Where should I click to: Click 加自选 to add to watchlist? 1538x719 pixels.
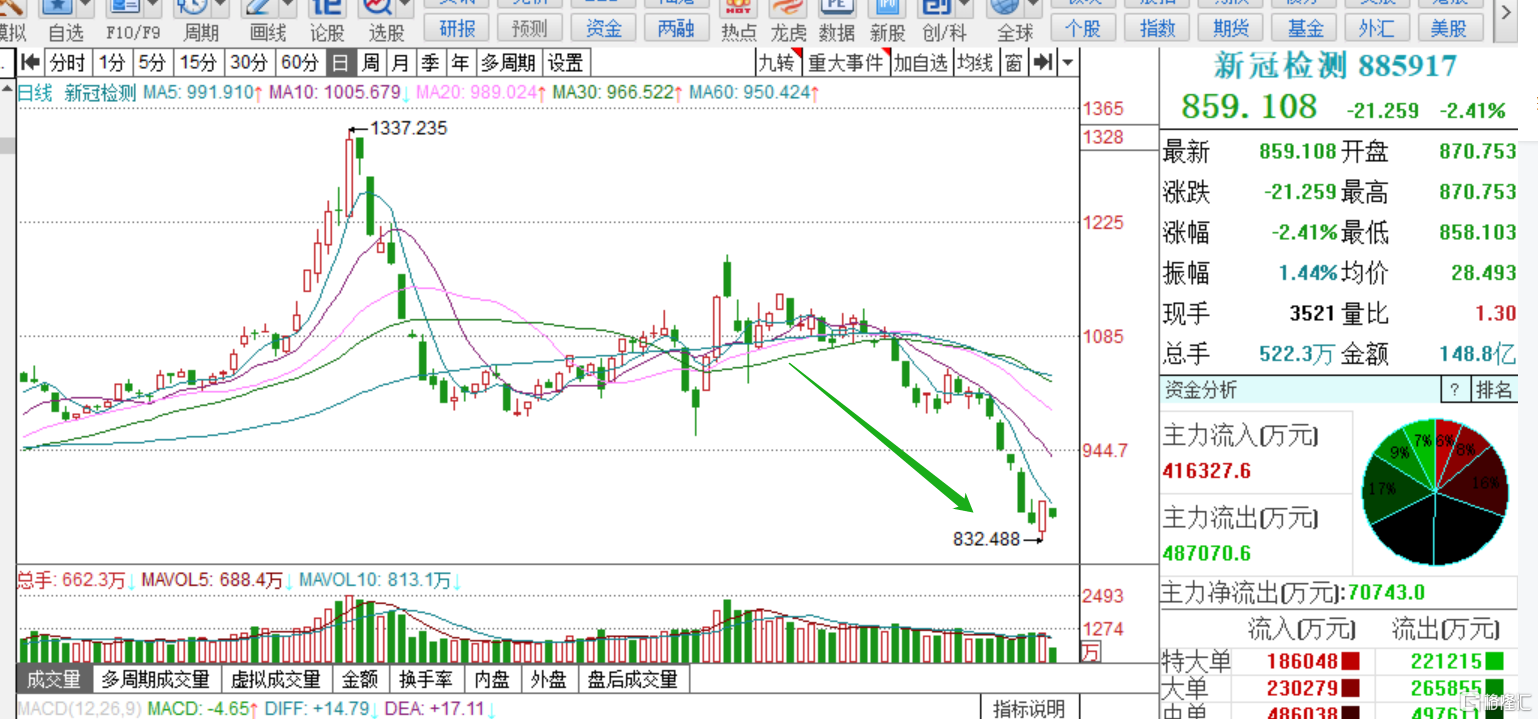920,63
